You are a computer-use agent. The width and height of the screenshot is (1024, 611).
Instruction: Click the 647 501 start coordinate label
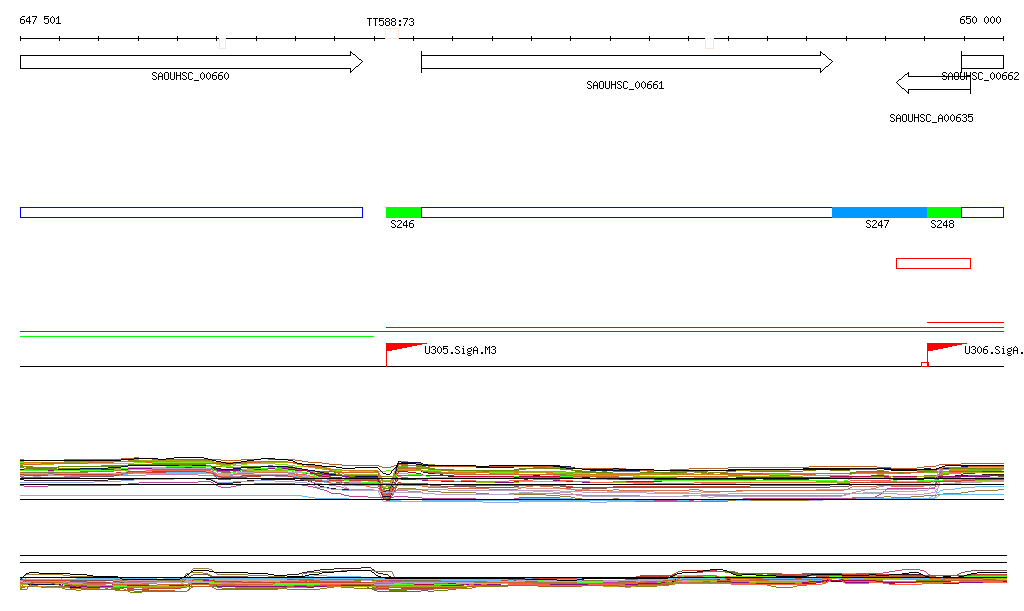(40, 20)
